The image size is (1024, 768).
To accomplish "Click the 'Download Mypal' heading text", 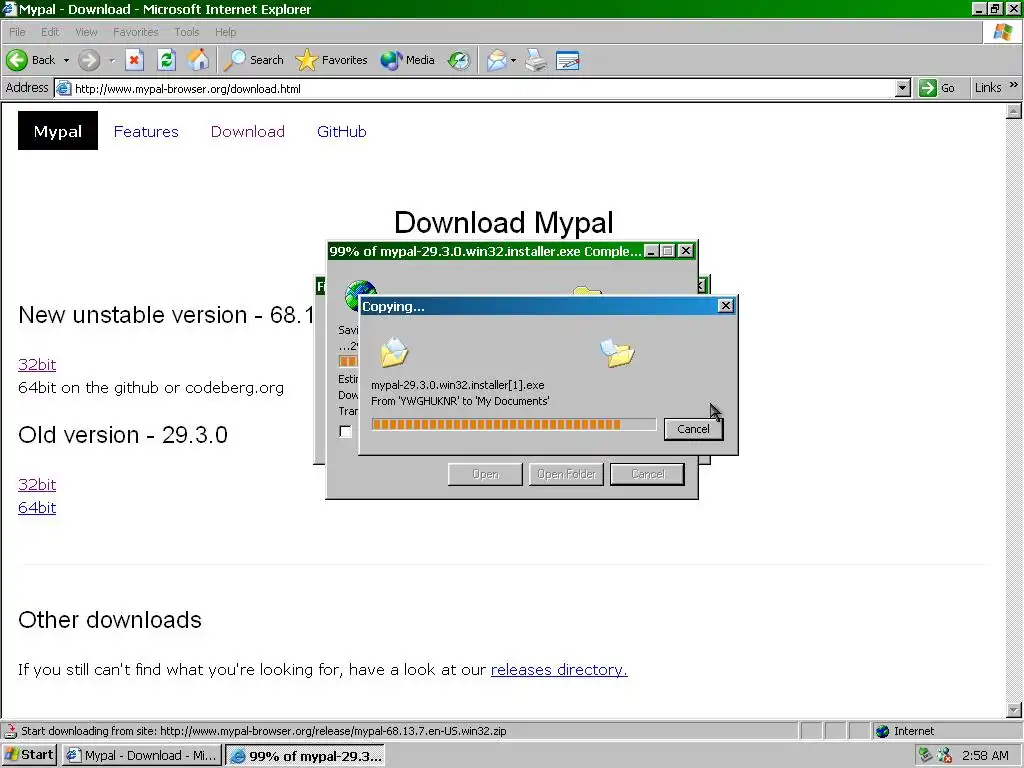I will (504, 223).
